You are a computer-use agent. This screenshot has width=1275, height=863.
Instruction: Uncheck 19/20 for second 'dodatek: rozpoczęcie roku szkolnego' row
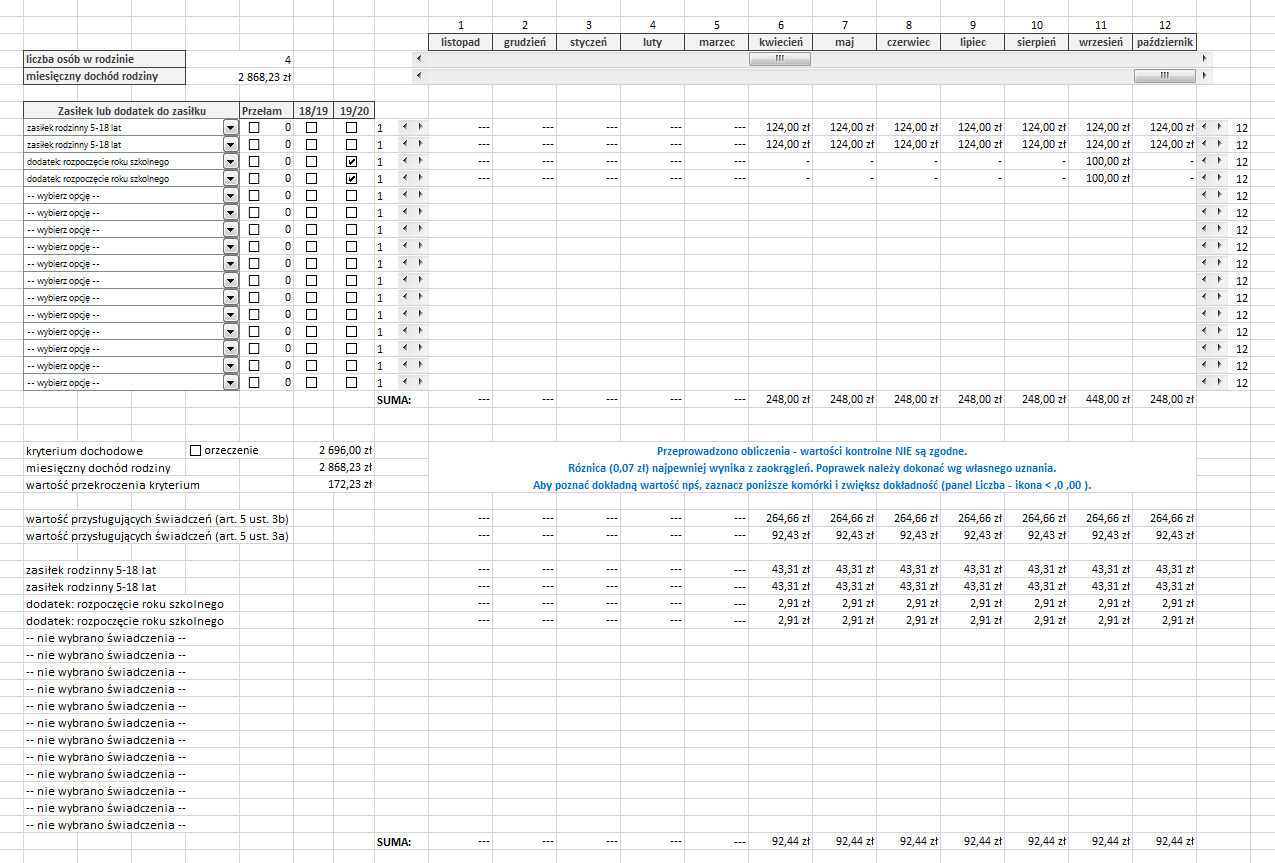pos(351,179)
